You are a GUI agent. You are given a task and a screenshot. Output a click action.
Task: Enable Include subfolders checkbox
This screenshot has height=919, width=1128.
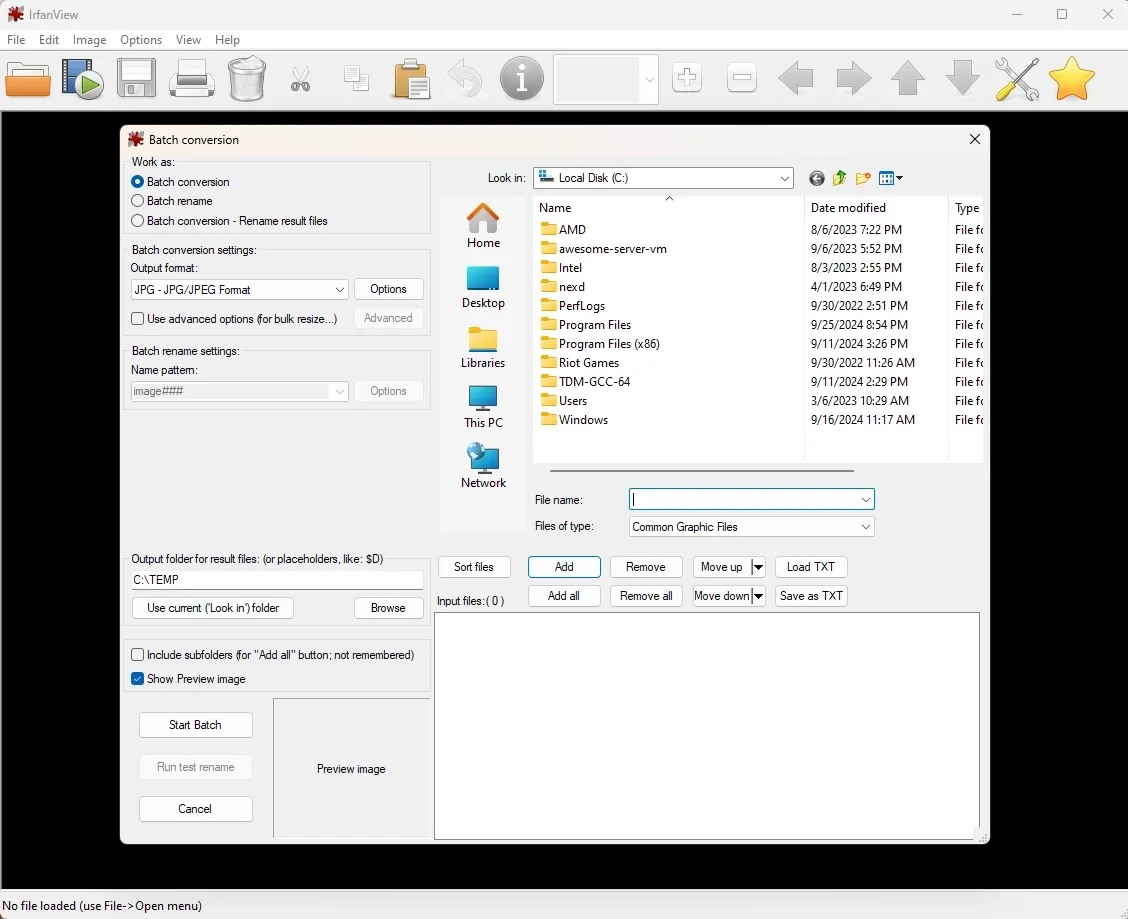click(x=137, y=655)
